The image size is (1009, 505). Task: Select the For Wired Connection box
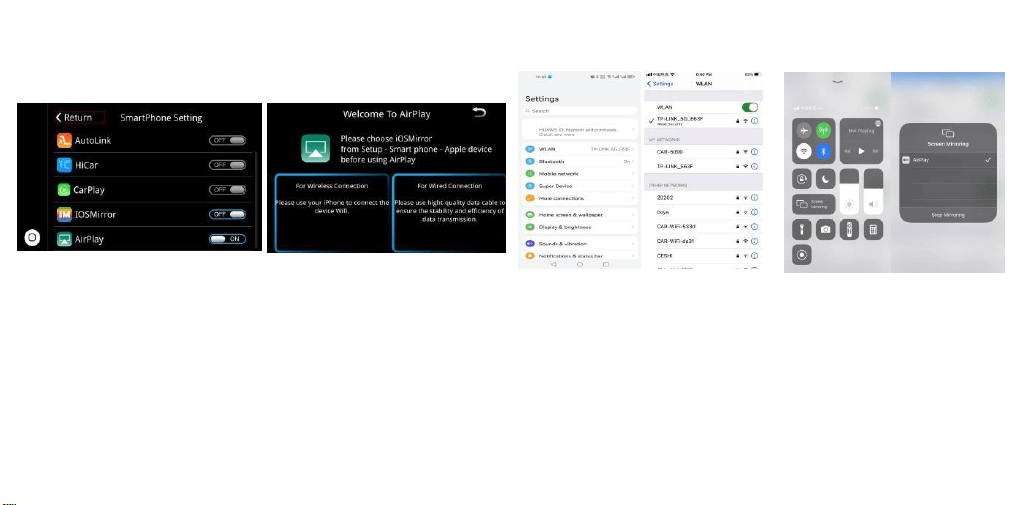pyautogui.click(x=449, y=212)
